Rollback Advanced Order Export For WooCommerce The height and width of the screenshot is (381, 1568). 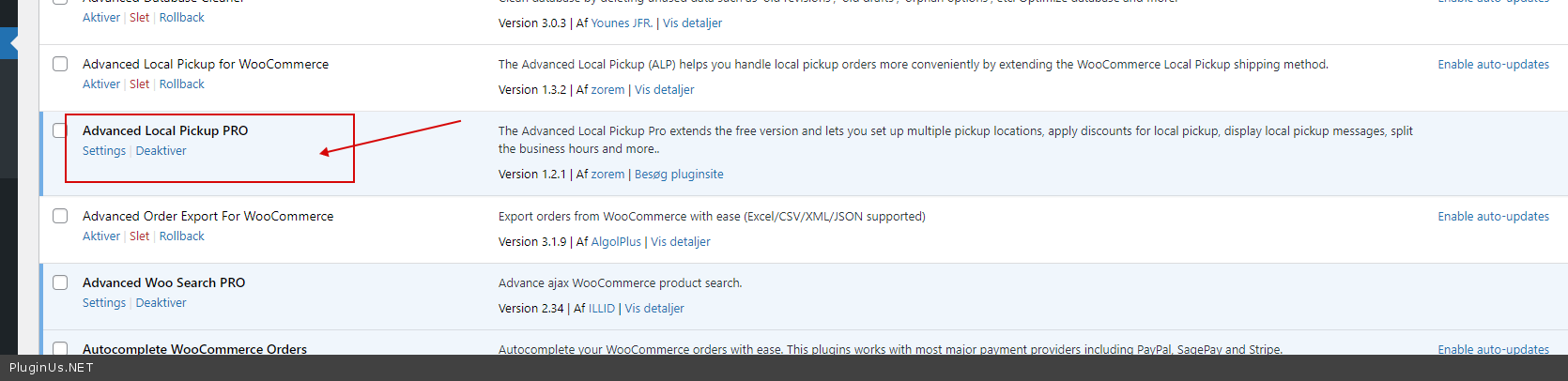181,236
